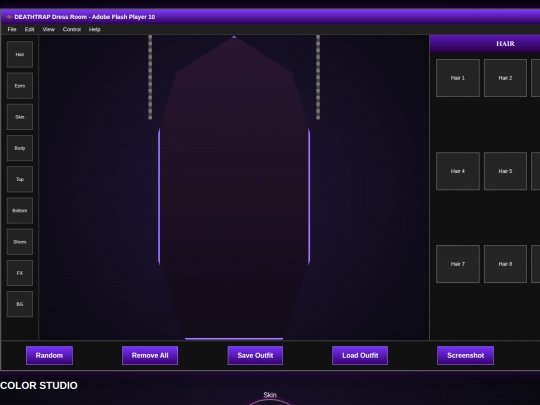Pick the Hair 4 option
The height and width of the screenshot is (405, 540).
click(458, 171)
